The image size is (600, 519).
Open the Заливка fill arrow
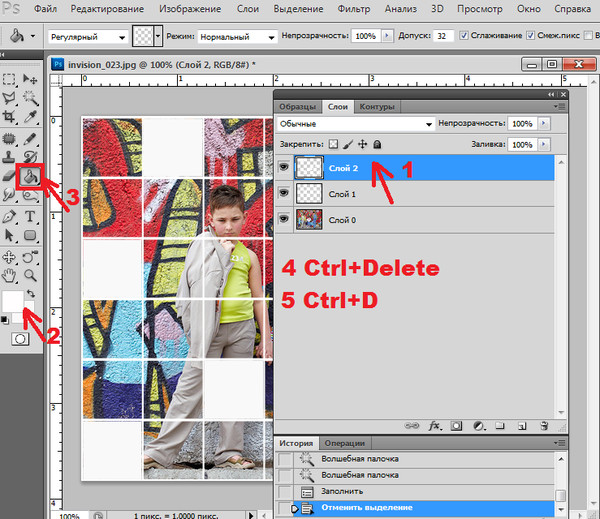(x=544, y=145)
